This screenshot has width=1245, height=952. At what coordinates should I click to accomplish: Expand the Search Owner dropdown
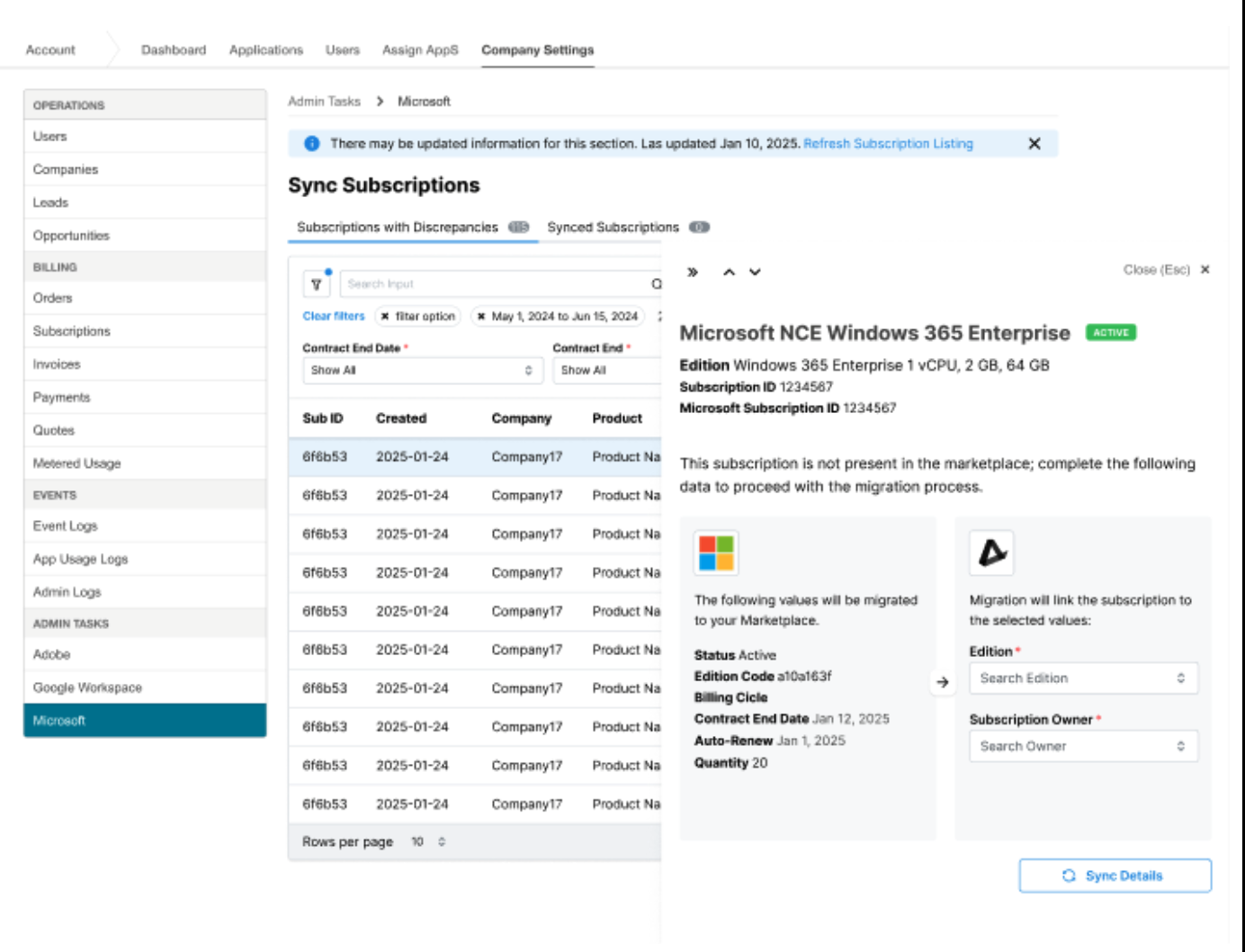click(1083, 747)
